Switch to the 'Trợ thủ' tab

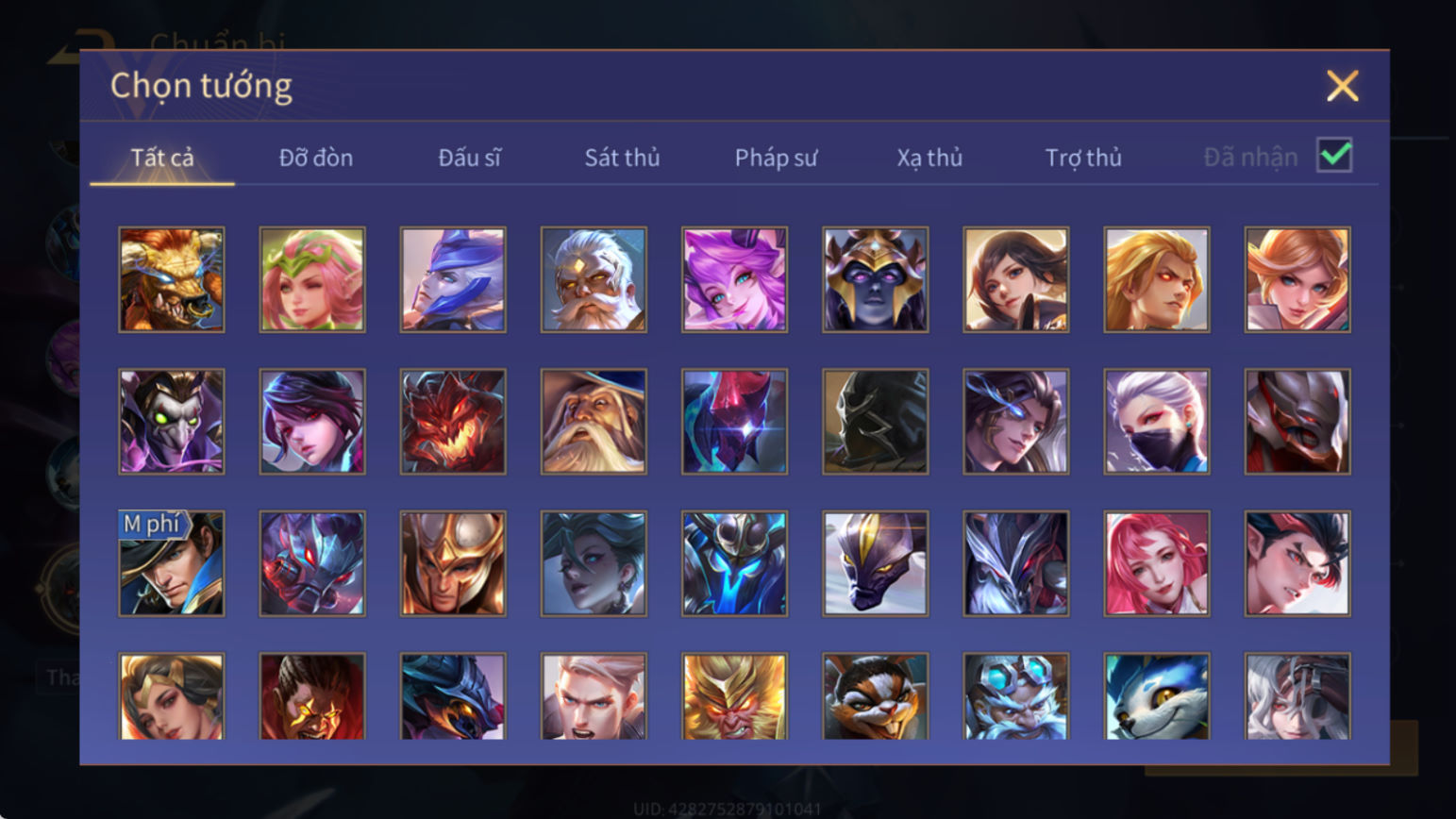coord(1083,158)
